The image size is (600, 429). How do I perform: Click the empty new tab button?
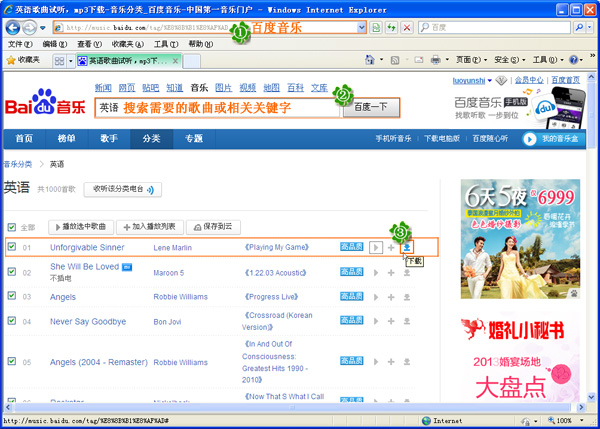[192, 61]
